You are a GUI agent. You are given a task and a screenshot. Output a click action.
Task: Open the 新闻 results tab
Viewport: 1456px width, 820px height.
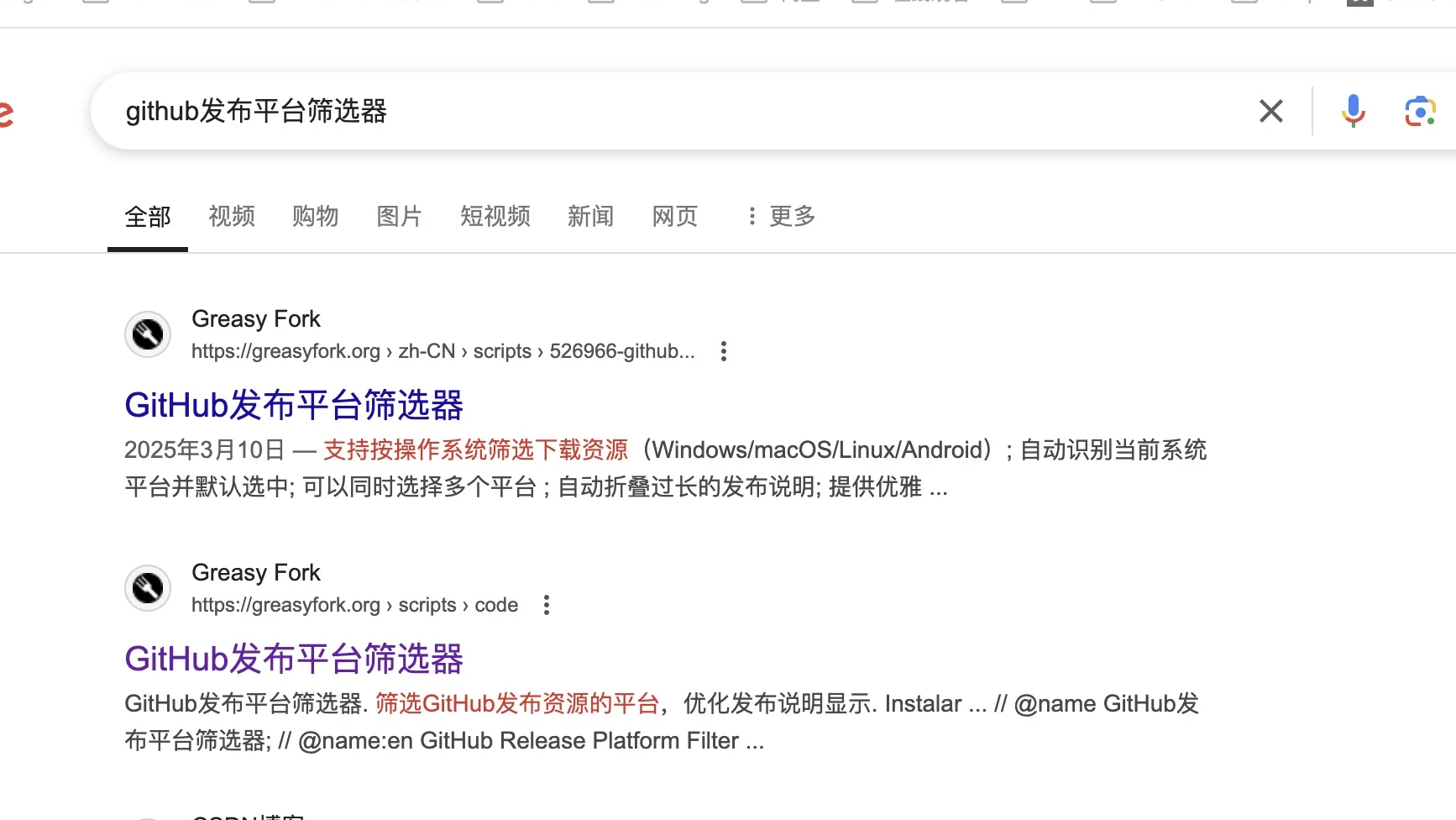[x=590, y=217]
